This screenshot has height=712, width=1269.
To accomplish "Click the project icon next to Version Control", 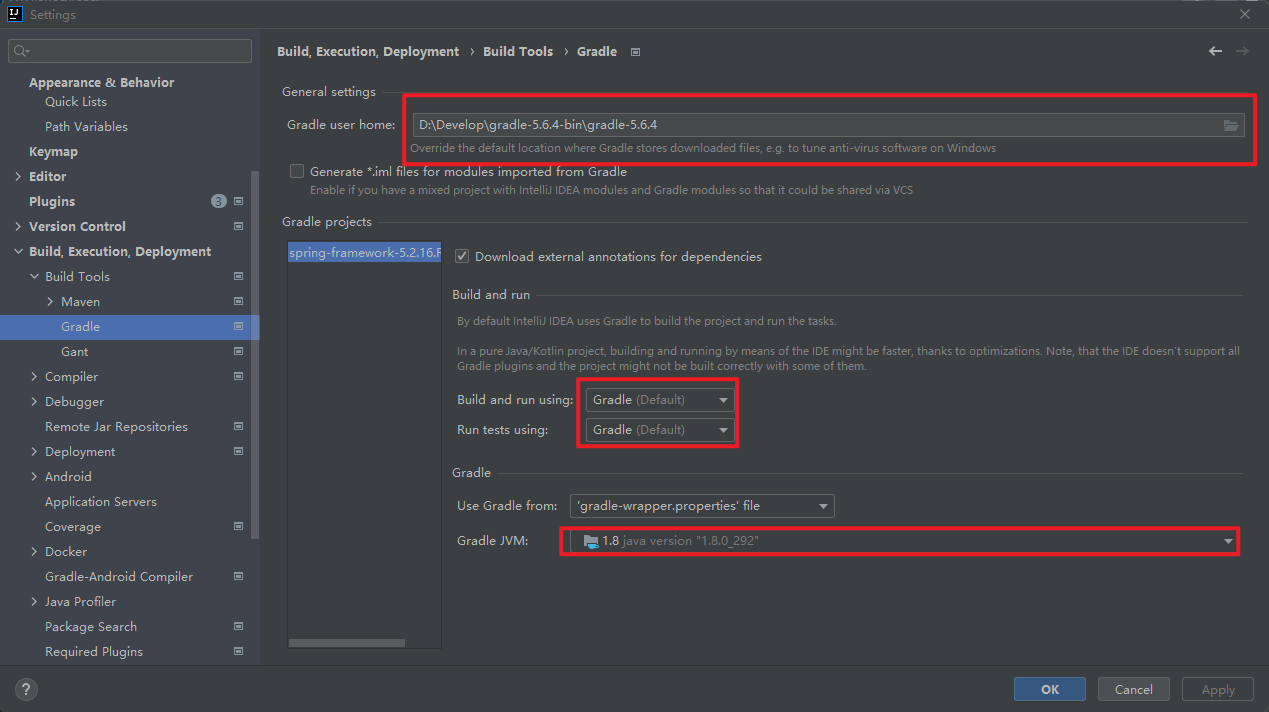I will coord(238,226).
